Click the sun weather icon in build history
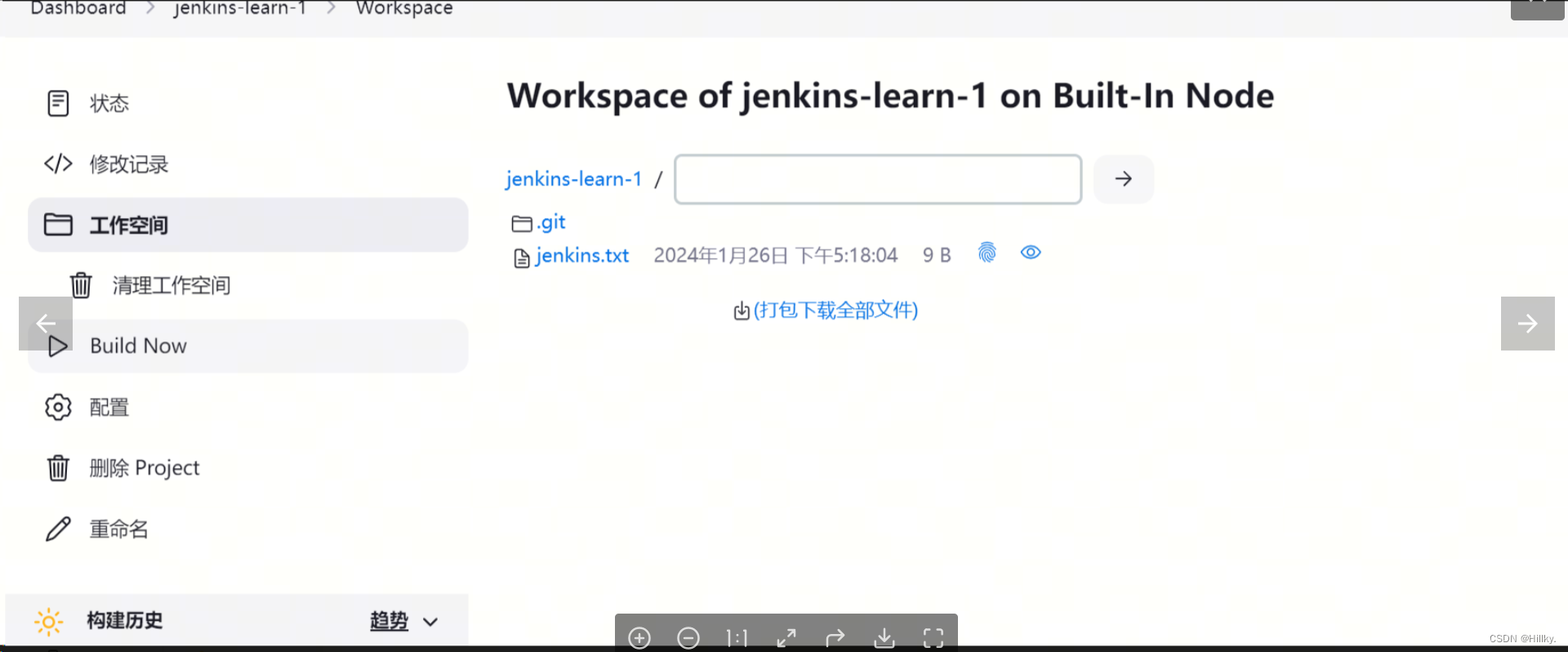The image size is (1568, 652). (48, 622)
